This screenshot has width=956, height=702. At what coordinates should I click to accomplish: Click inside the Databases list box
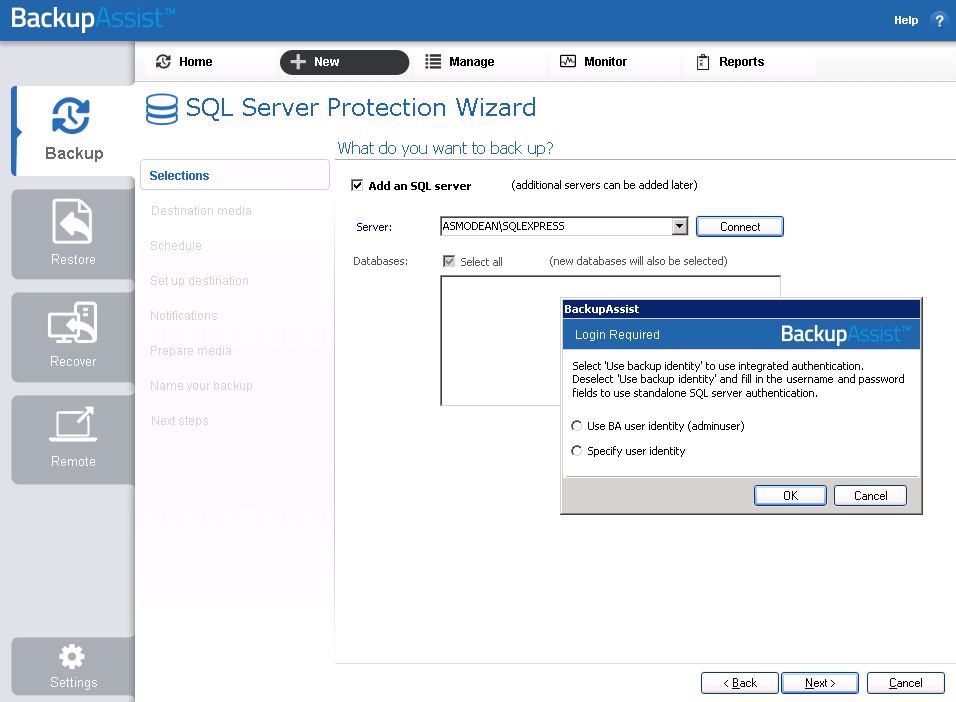click(500, 340)
